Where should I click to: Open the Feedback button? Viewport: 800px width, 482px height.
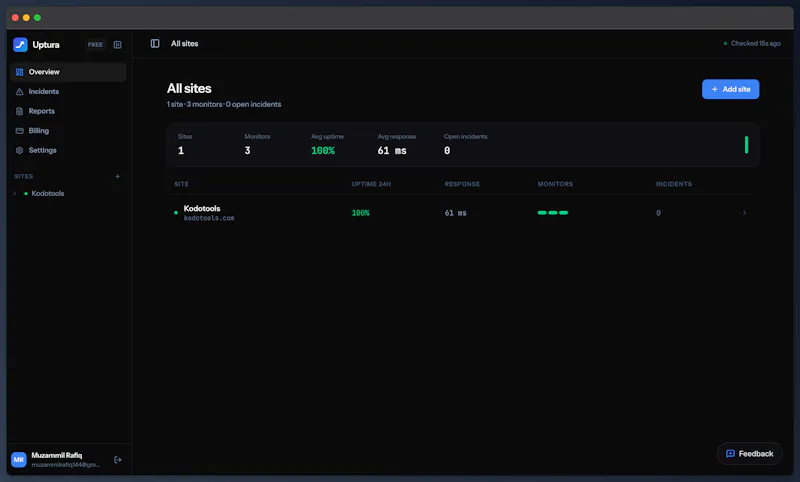coord(750,454)
